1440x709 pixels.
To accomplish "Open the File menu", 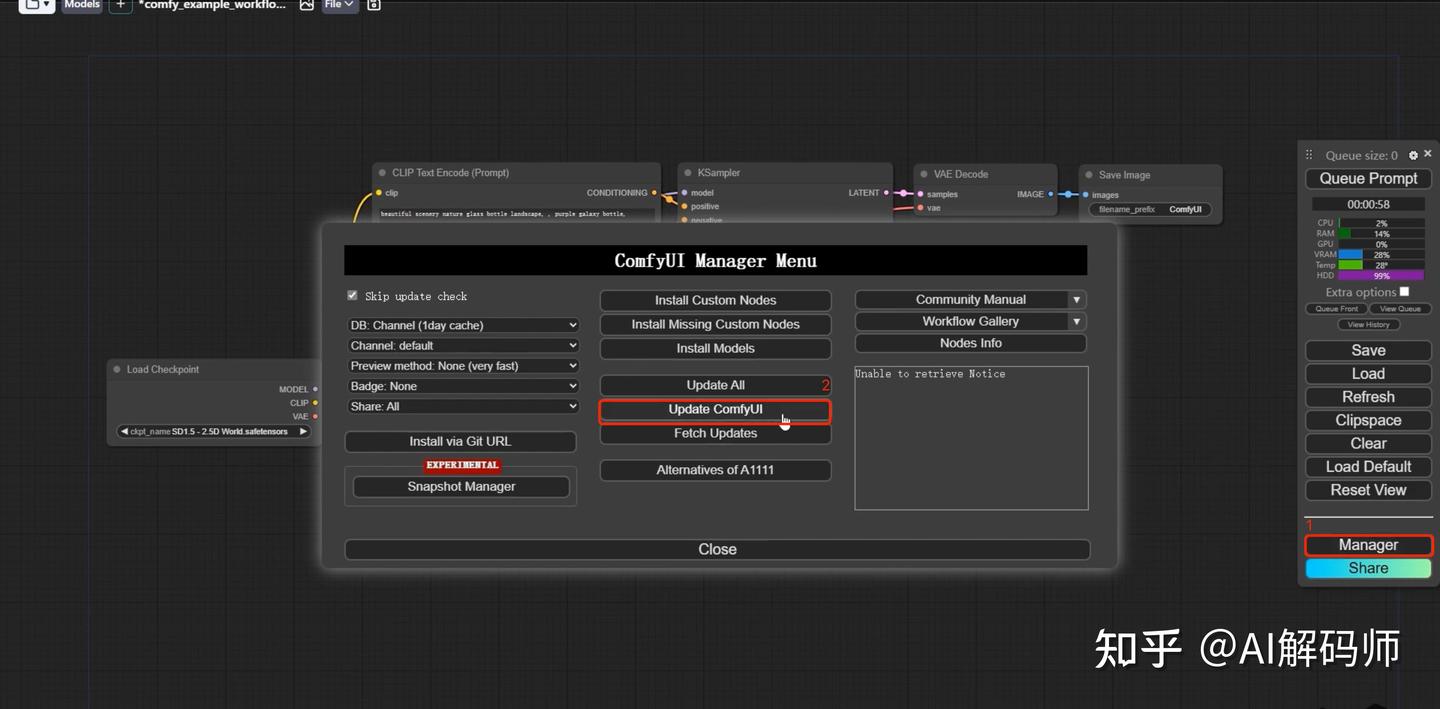I will tap(339, 3).
